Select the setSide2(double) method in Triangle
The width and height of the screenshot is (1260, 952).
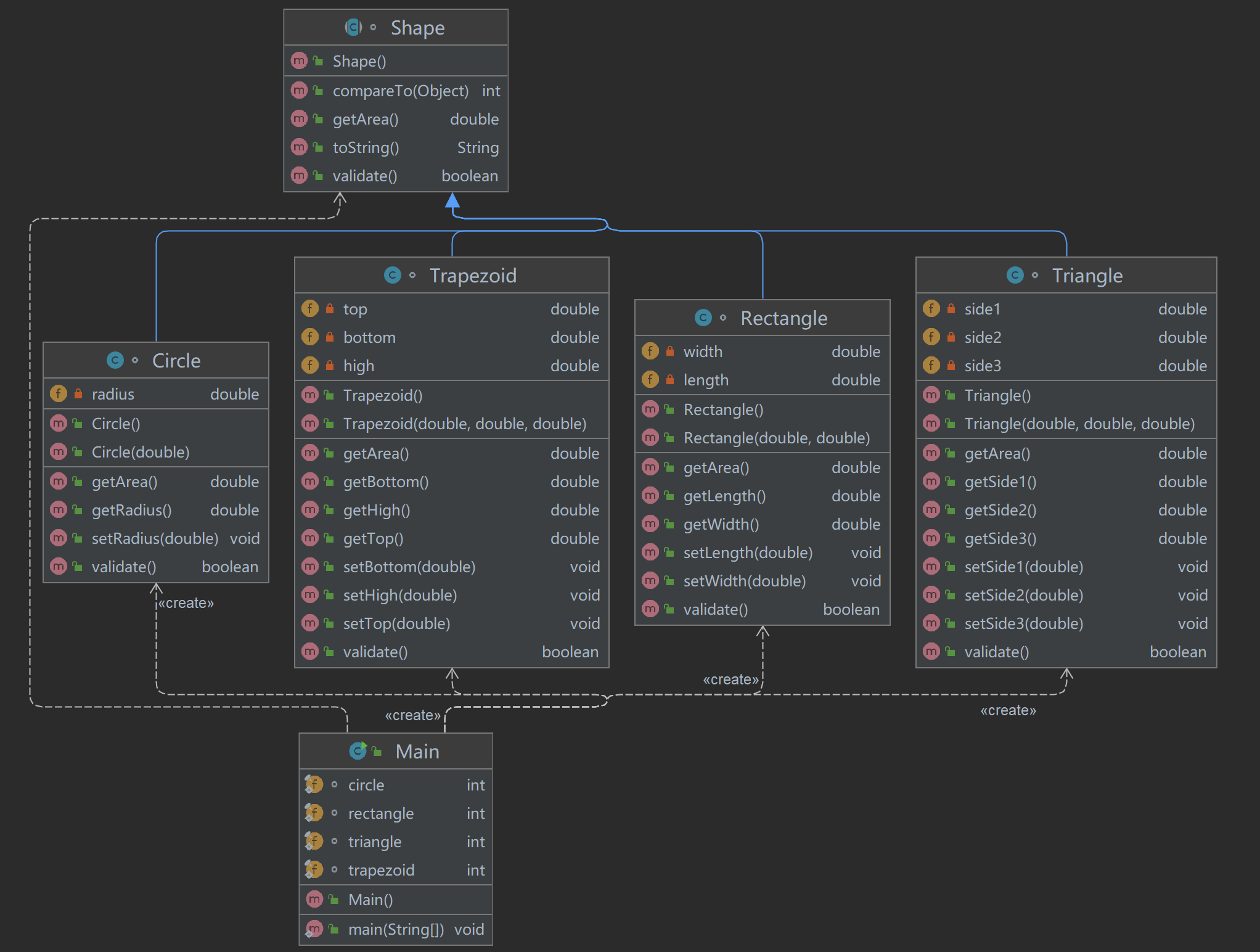(x=1023, y=595)
